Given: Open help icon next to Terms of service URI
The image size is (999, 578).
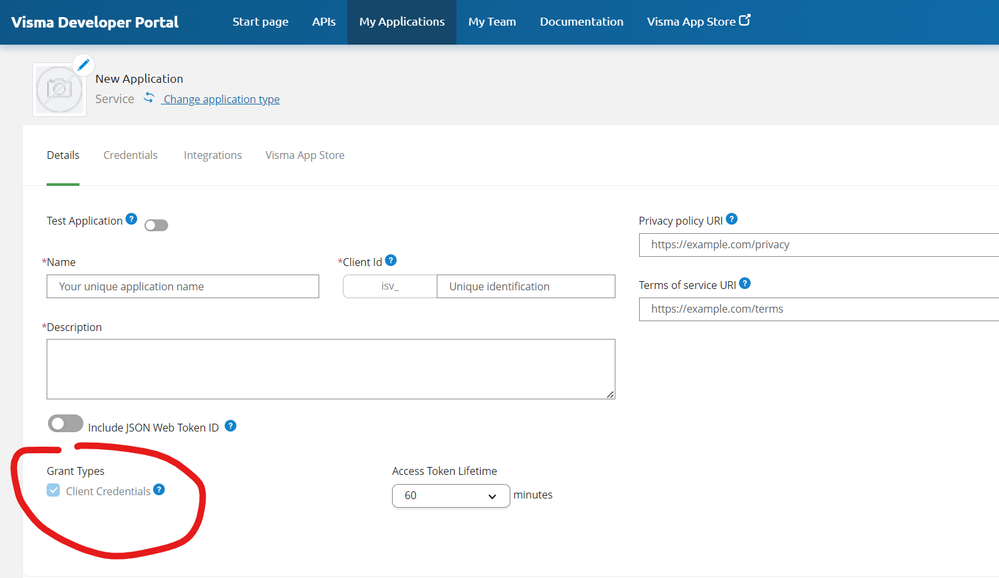Looking at the screenshot, I should (745, 284).
